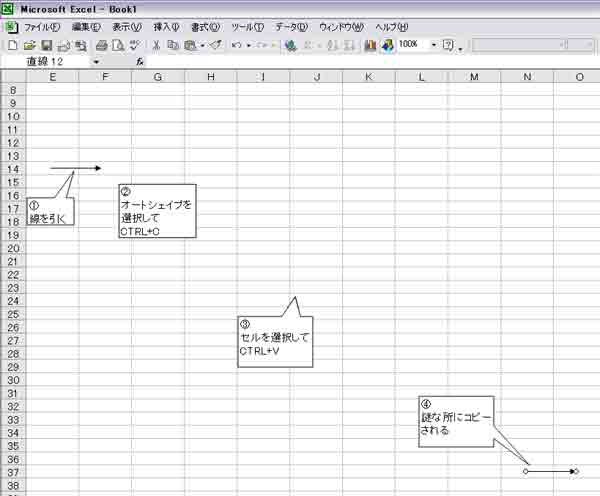Click the Print icon in toolbar
The width and height of the screenshot is (600, 496).
click(101, 45)
